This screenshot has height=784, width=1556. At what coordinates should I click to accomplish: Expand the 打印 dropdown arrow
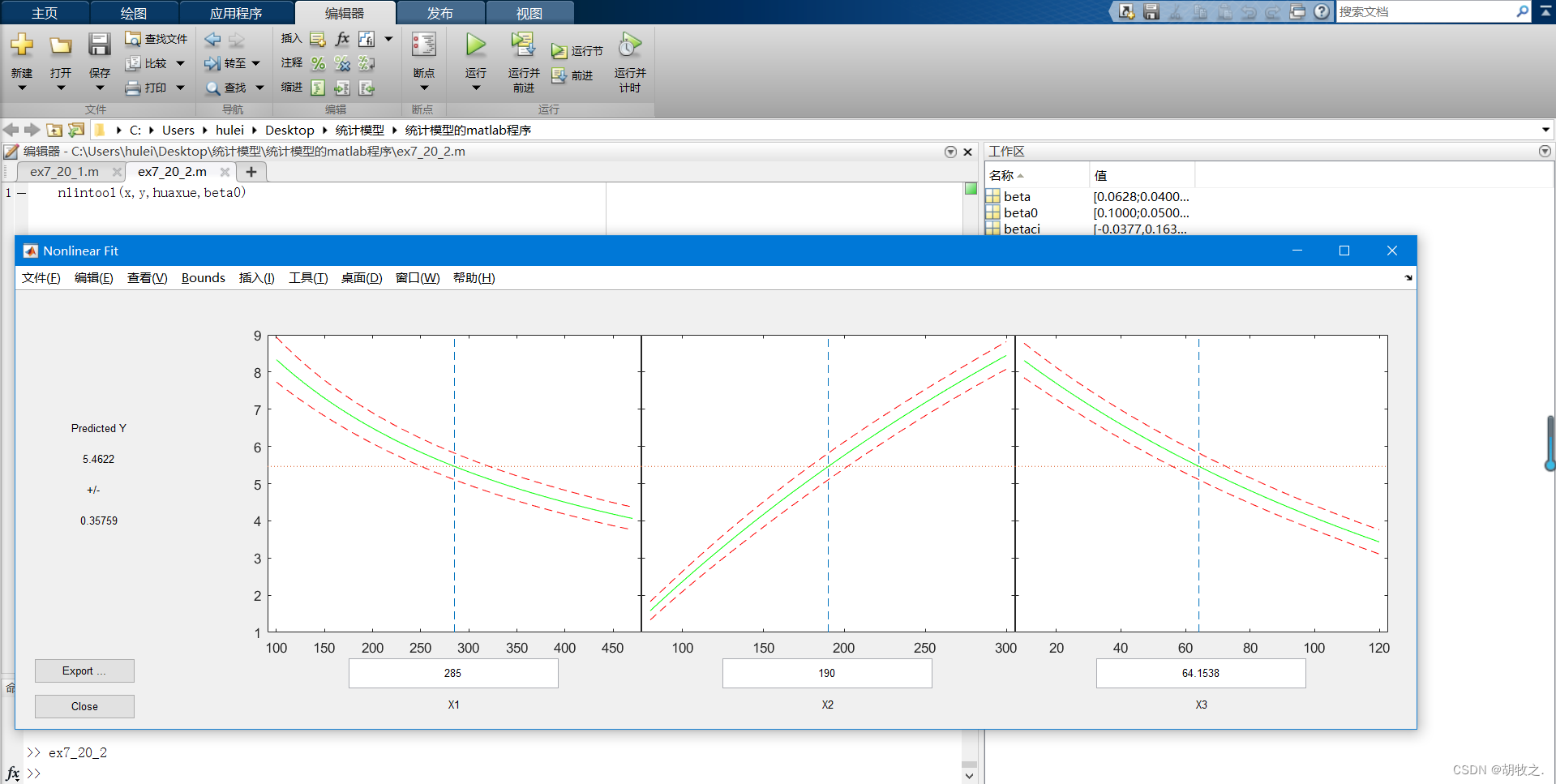coord(180,88)
